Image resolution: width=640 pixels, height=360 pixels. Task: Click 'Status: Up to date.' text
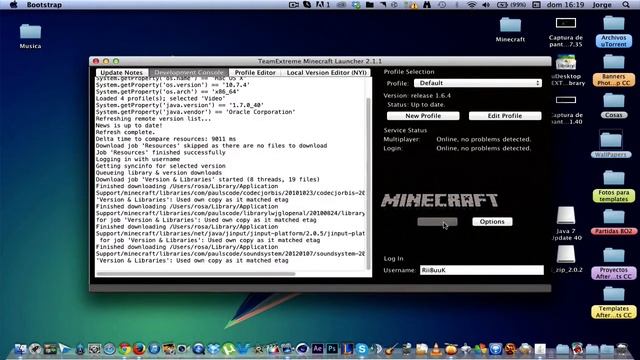click(416, 104)
